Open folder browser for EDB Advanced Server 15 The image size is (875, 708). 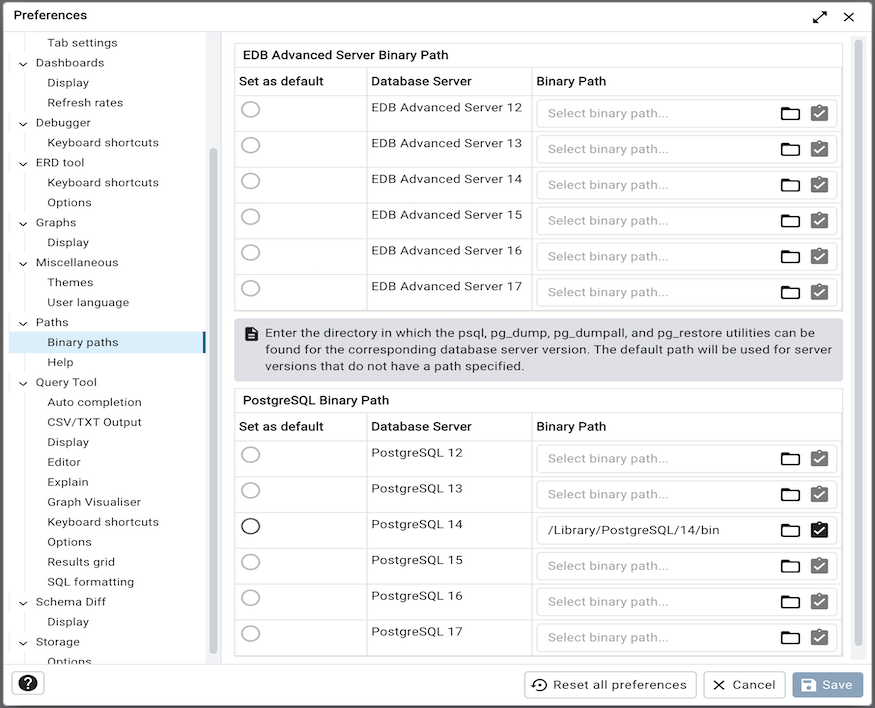789,220
